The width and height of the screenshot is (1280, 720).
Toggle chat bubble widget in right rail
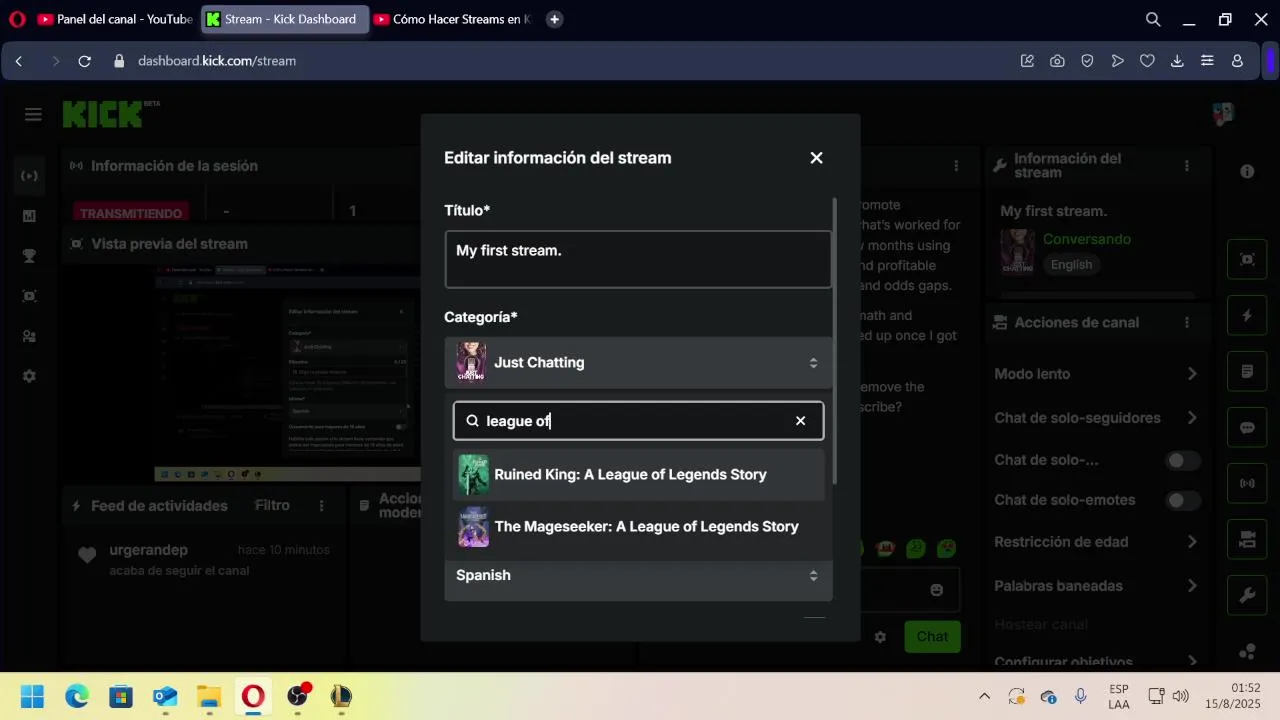1247,427
